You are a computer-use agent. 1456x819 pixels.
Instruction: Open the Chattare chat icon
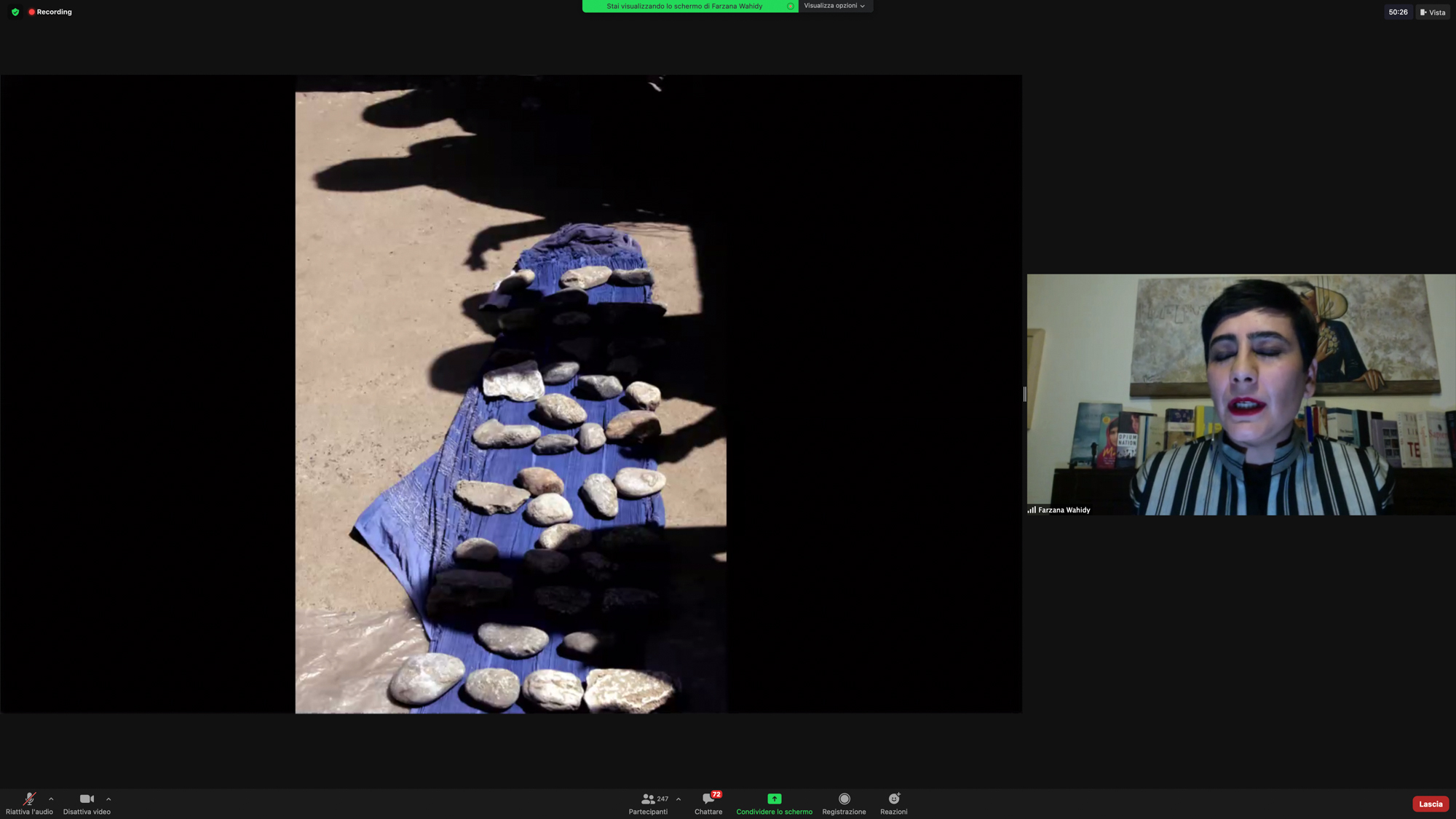coord(708,799)
